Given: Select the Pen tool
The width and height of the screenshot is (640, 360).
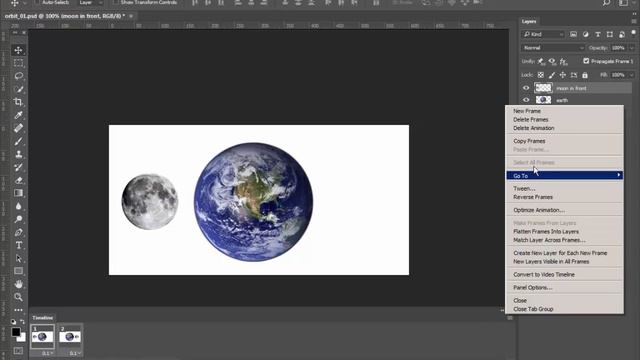Looking at the screenshot, I should (x=18, y=232).
